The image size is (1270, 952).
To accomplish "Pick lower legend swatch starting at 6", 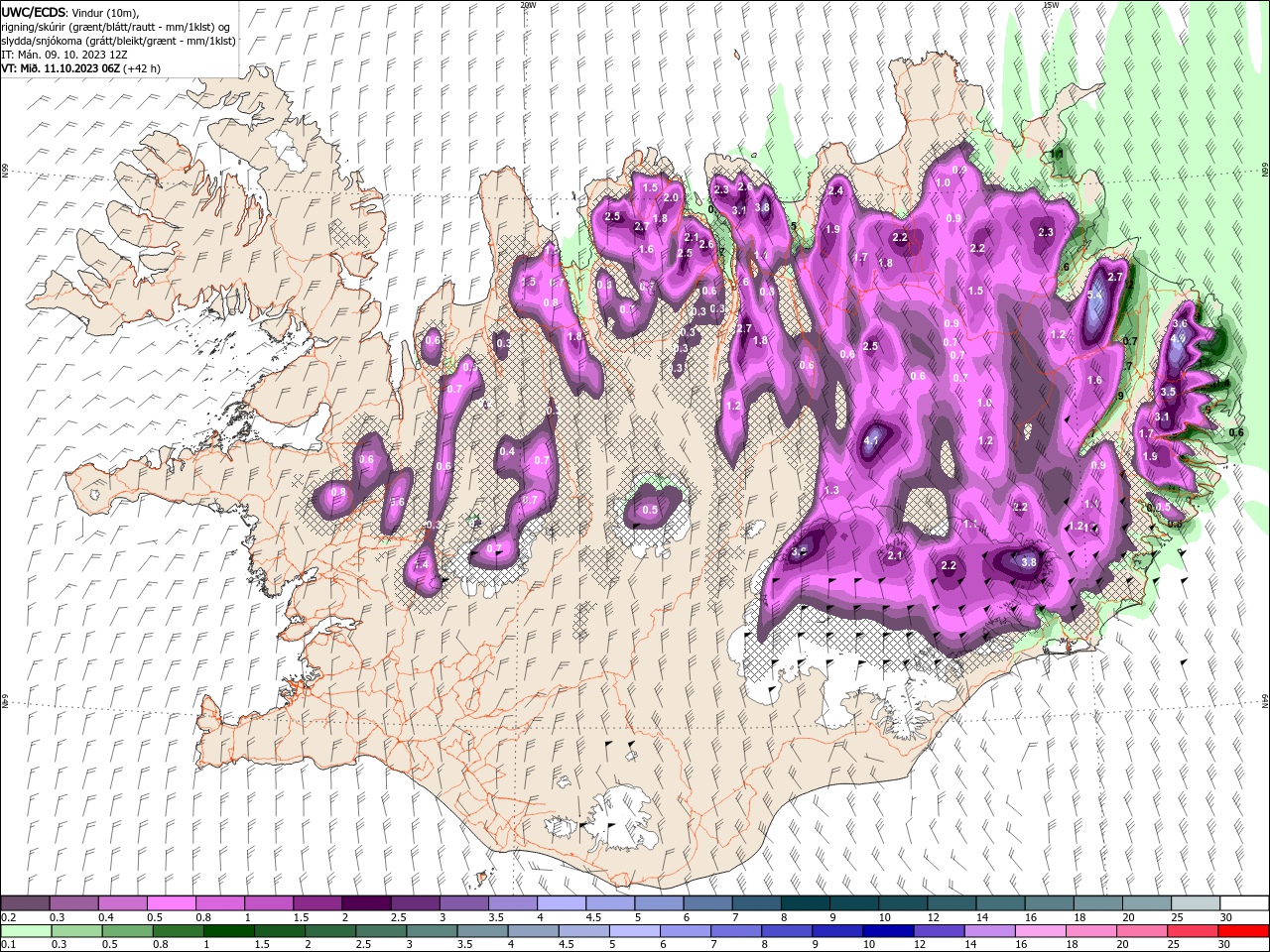I will click(684, 931).
